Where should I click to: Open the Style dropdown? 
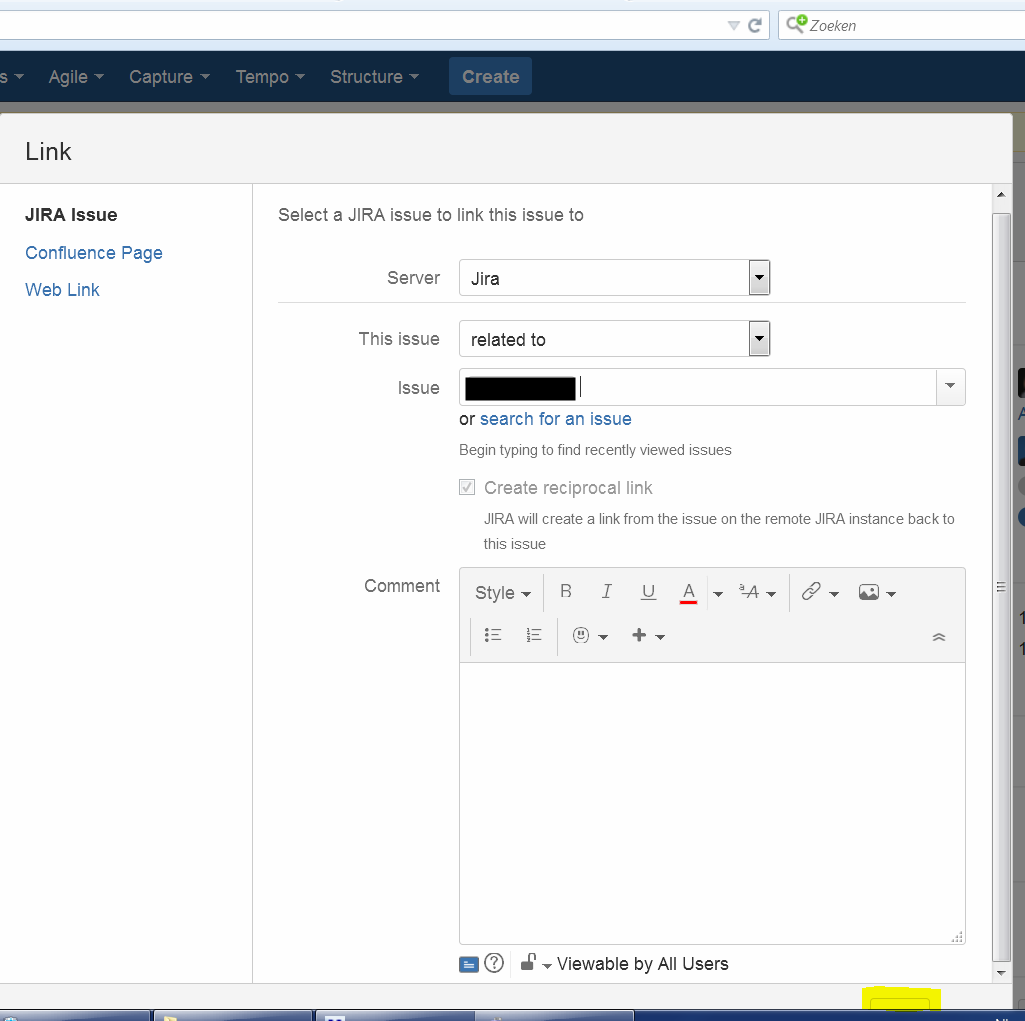502,593
